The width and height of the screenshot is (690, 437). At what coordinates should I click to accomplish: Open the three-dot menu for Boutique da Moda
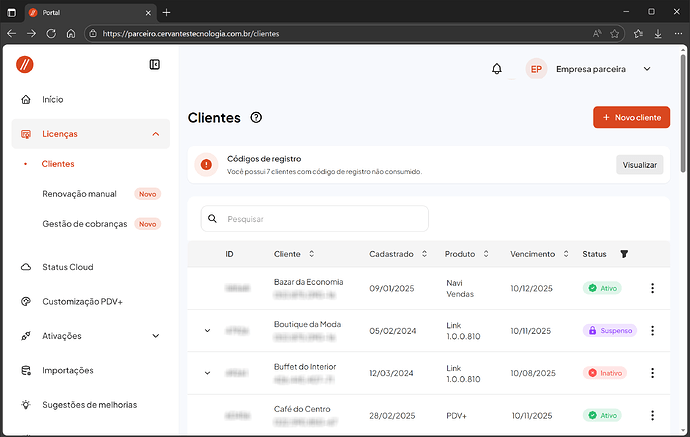[652, 330]
